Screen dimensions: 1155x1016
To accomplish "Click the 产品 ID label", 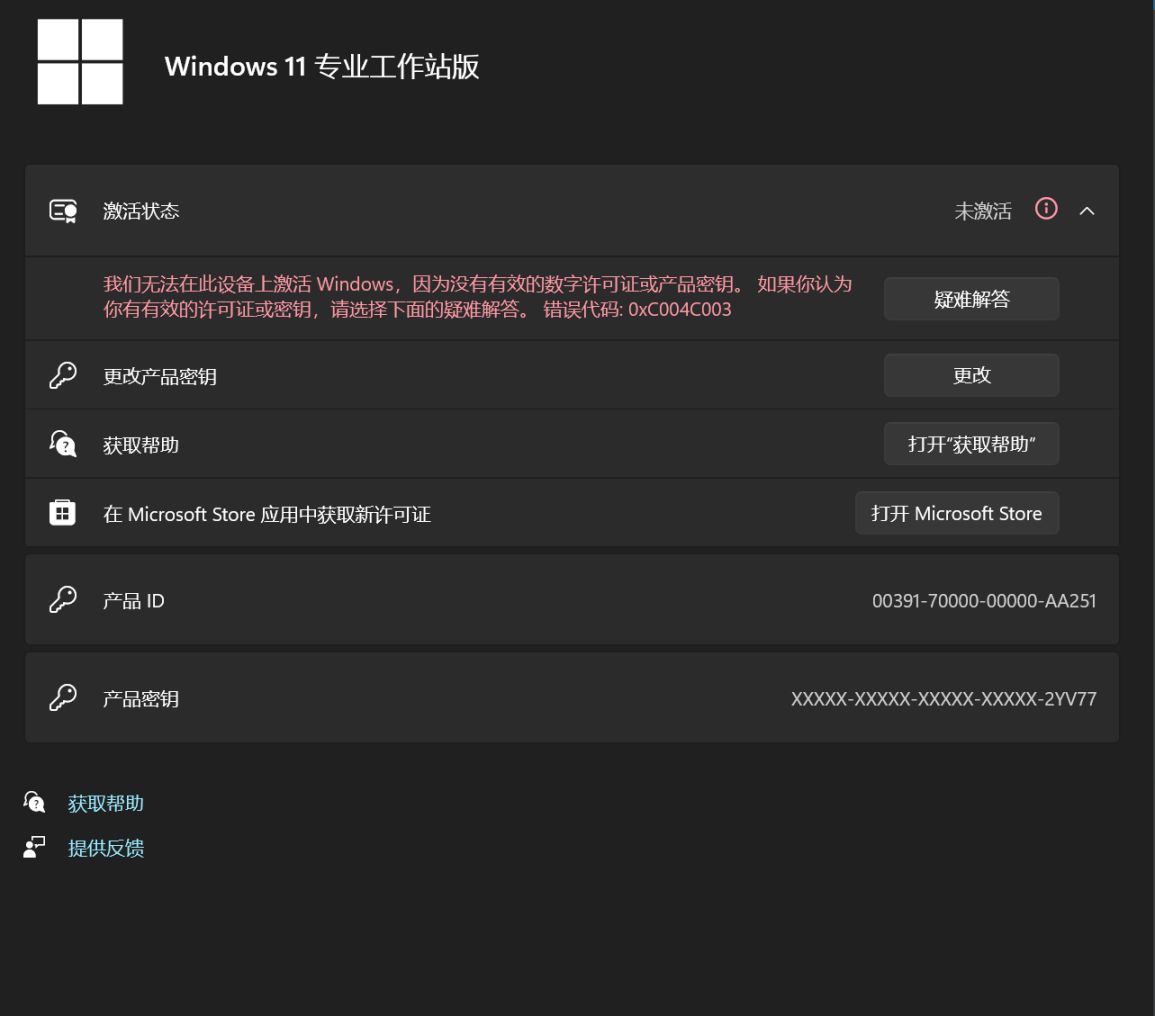I will (133, 601).
